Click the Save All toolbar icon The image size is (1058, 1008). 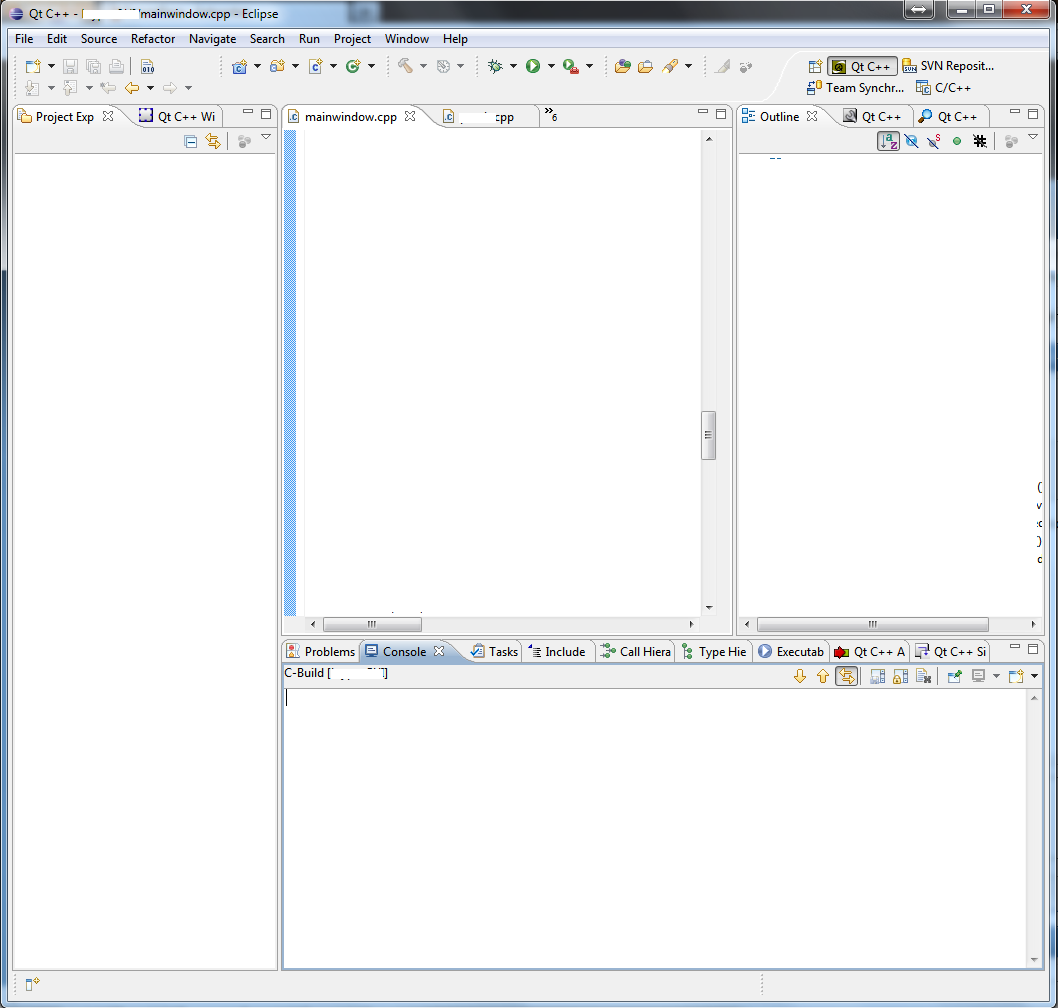pyautogui.click(x=93, y=66)
